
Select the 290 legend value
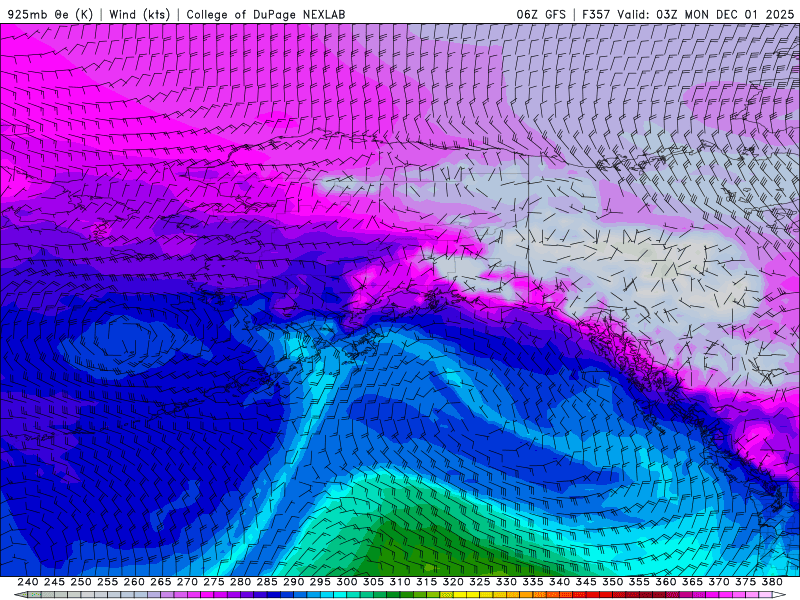click(x=293, y=582)
